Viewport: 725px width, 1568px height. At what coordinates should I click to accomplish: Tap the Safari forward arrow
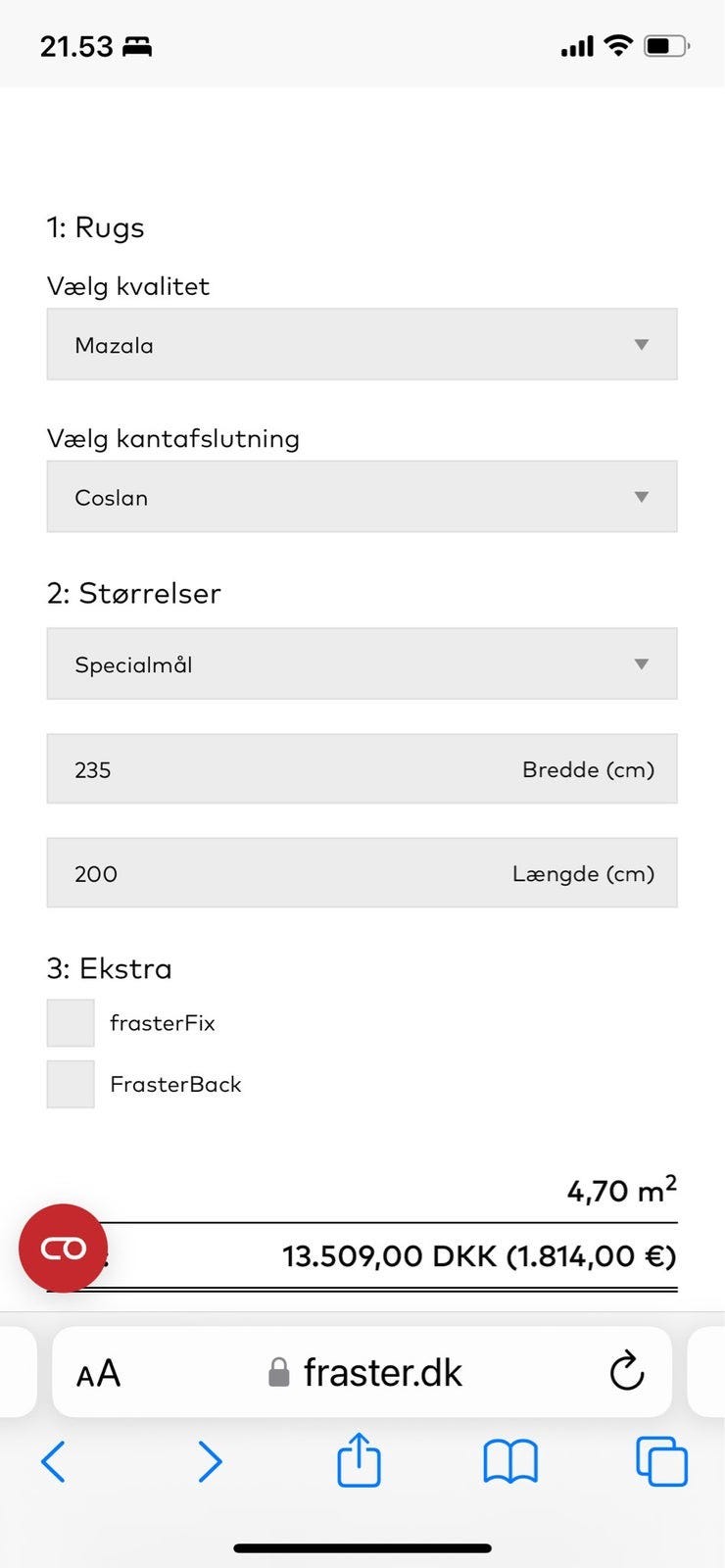click(210, 1462)
